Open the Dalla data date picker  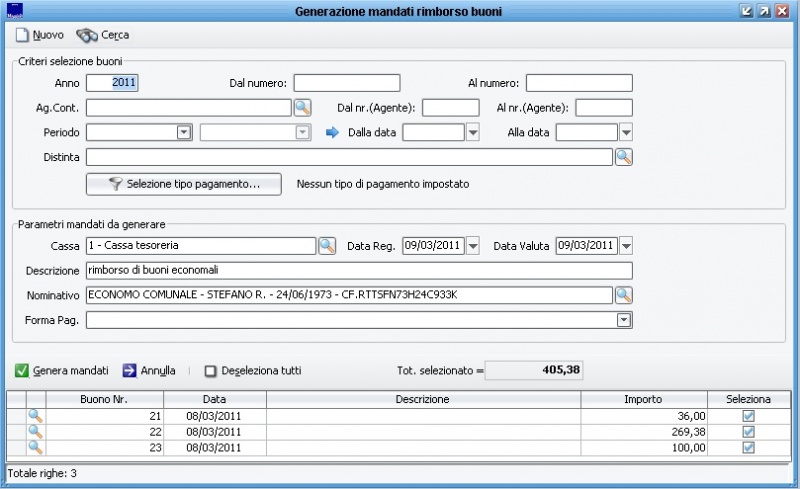click(x=473, y=133)
